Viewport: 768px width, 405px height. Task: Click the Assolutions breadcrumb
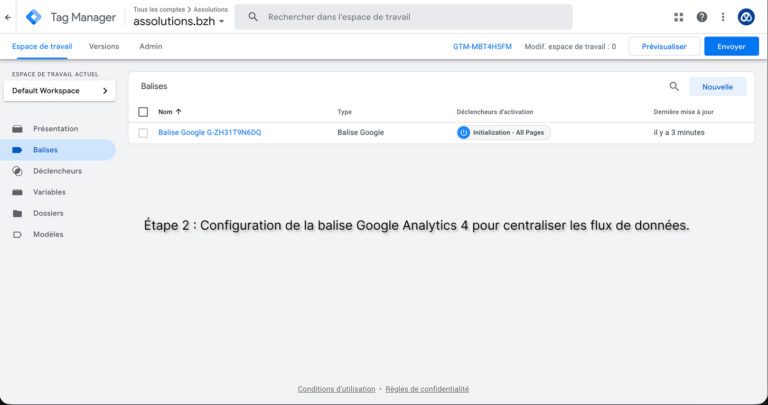[211, 9]
